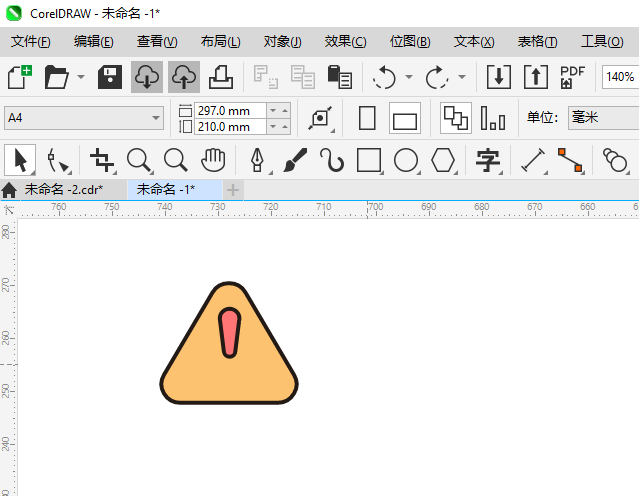Select the Connector tool
639x496 pixels.
coord(570,160)
